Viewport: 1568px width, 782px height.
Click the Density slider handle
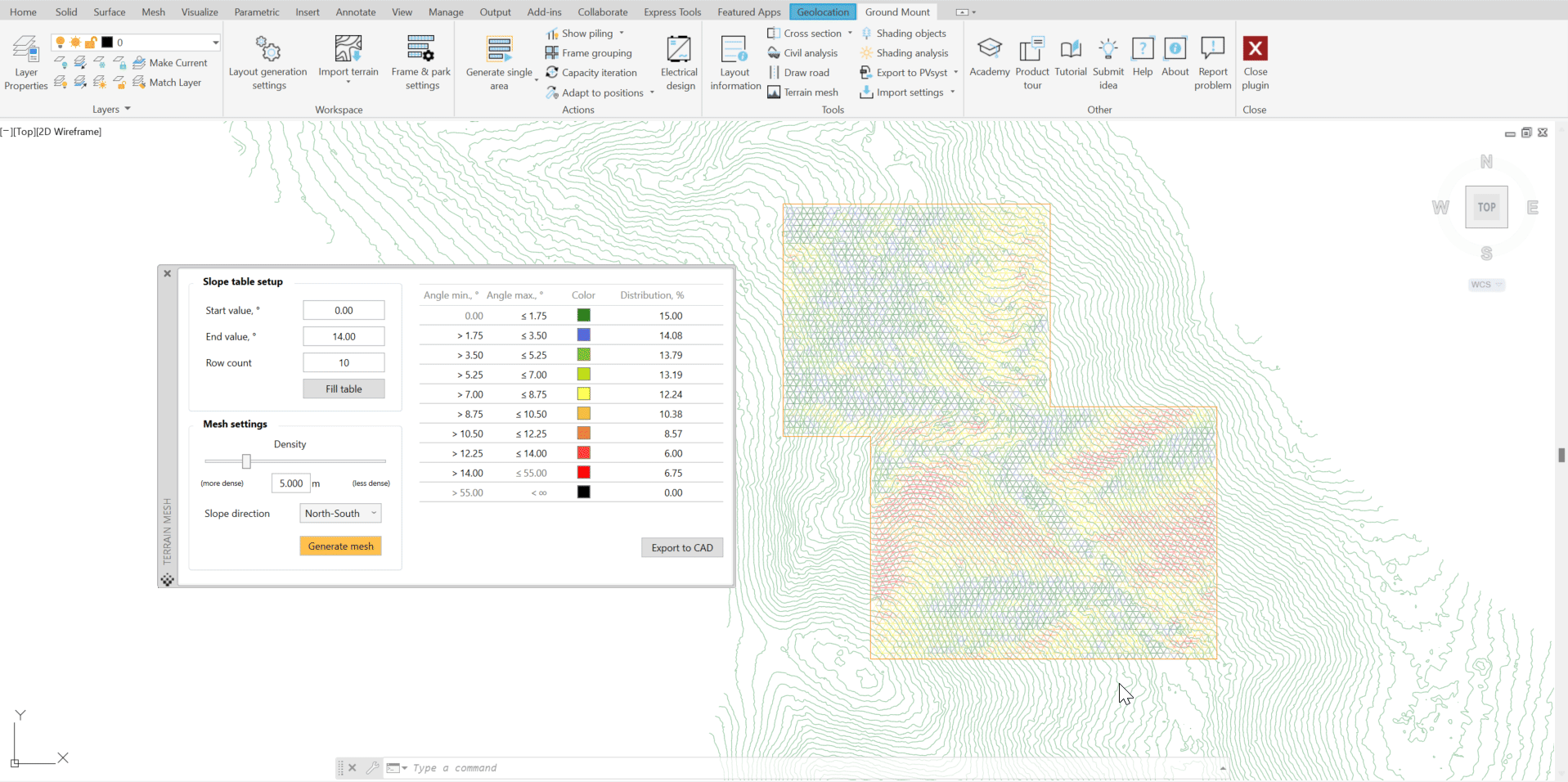click(x=246, y=461)
